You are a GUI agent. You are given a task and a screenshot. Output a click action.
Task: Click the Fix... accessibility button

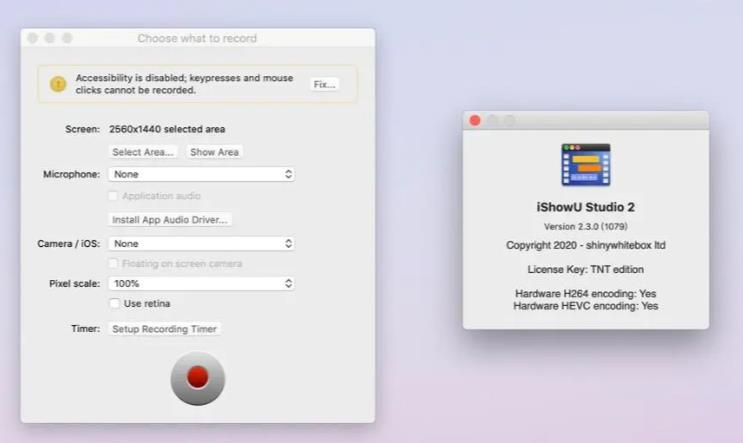(324, 84)
